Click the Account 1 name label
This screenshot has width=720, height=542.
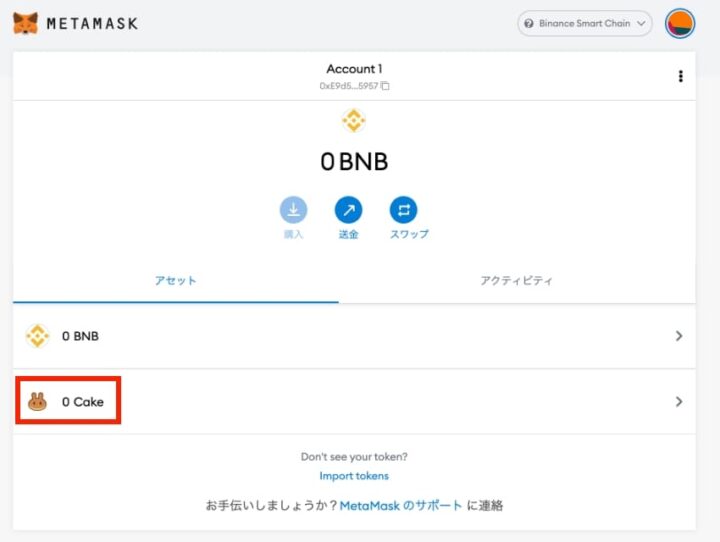[x=354, y=69]
